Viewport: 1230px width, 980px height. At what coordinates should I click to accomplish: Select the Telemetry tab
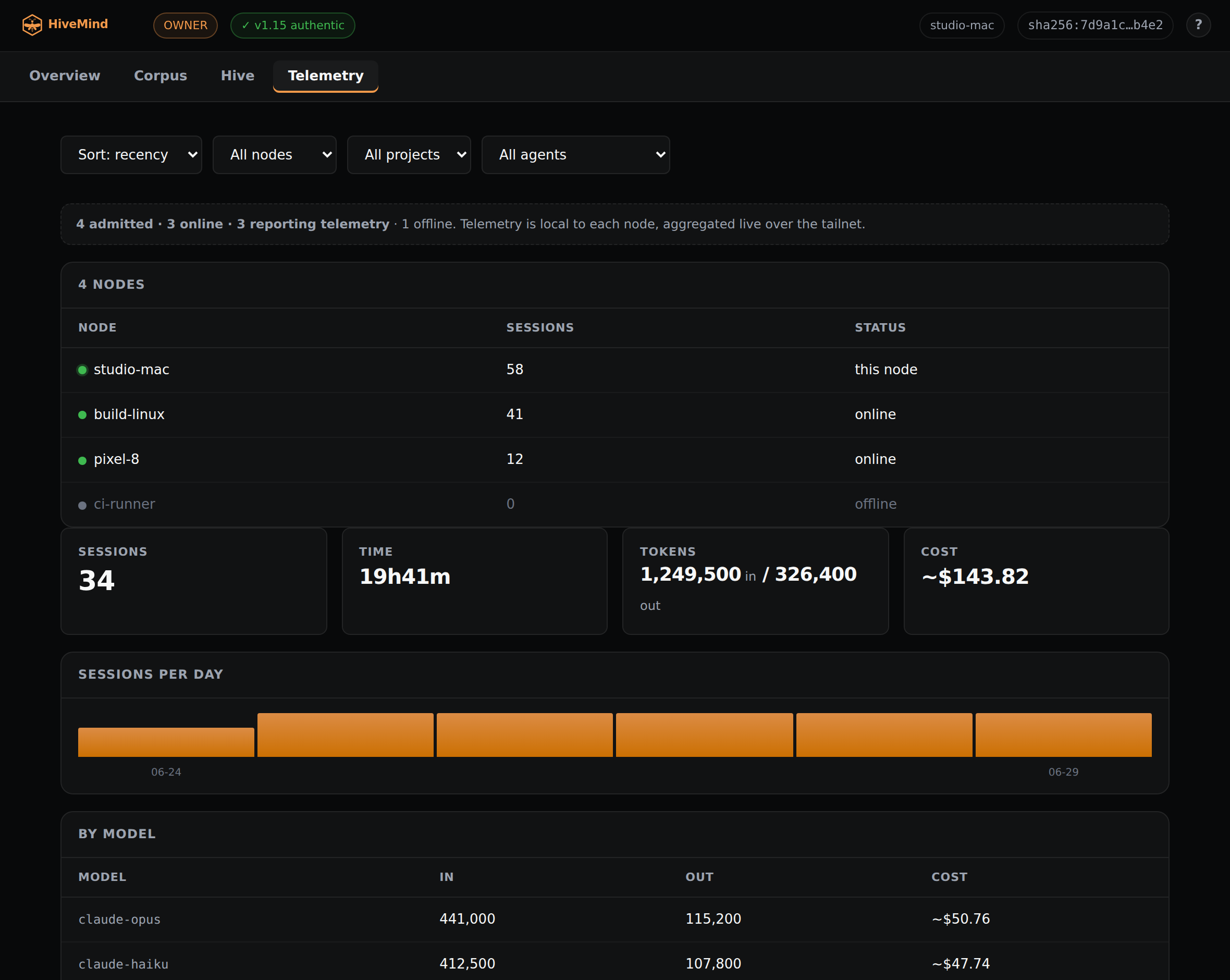pyautogui.click(x=326, y=76)
